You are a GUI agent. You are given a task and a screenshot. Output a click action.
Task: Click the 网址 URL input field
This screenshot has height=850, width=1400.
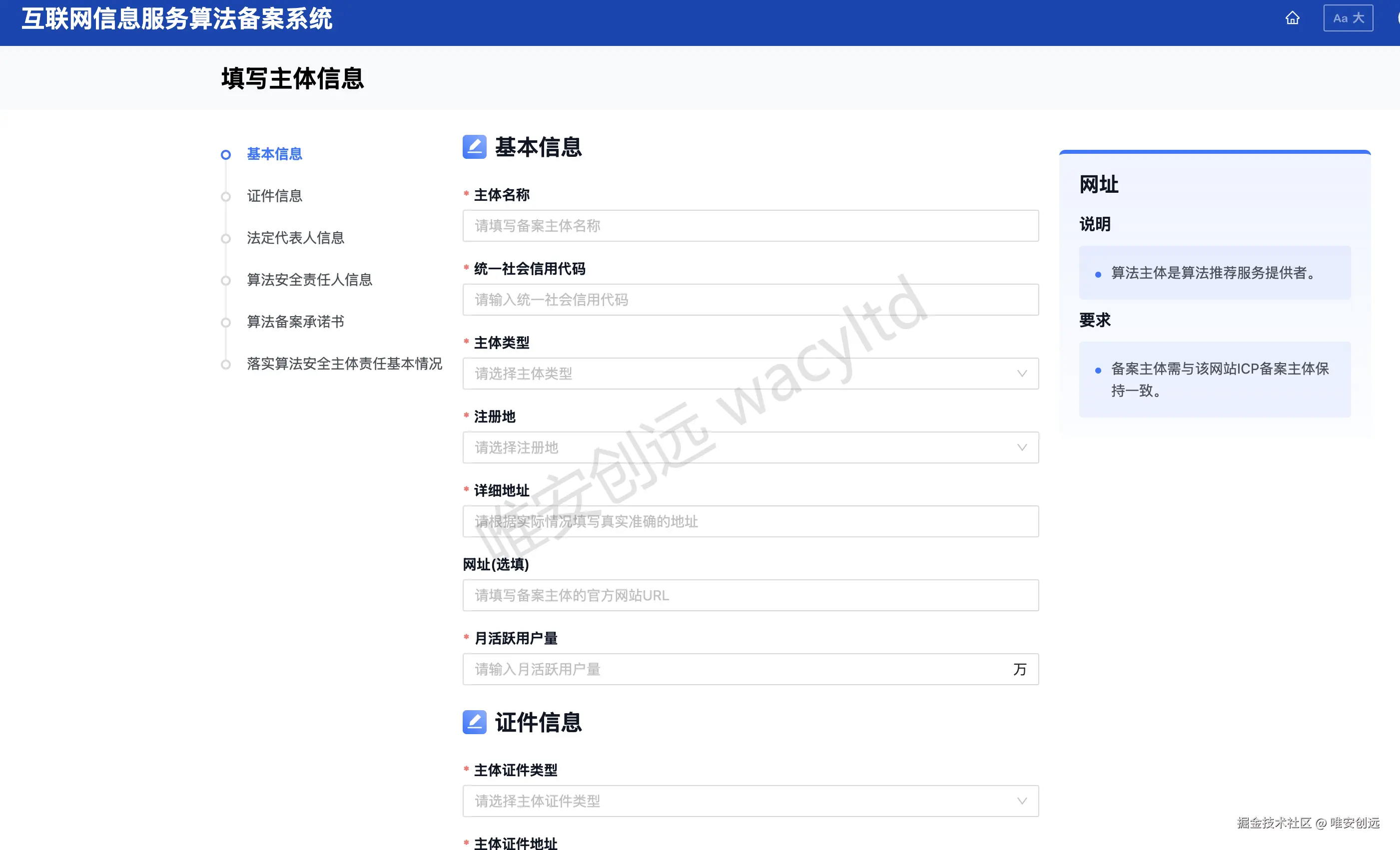(x=750, y=595)
